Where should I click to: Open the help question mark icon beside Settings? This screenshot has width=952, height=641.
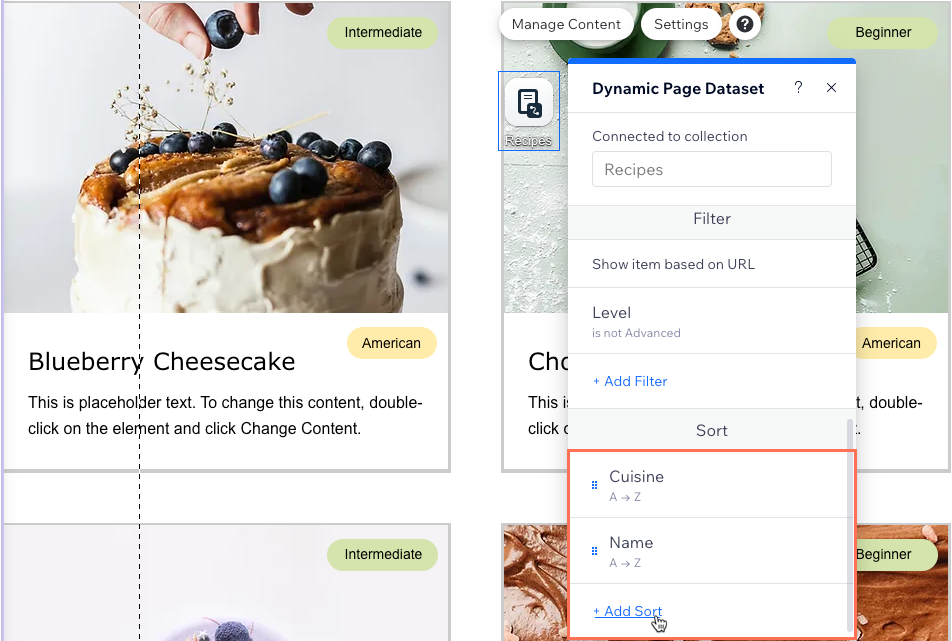coord(745,24)
